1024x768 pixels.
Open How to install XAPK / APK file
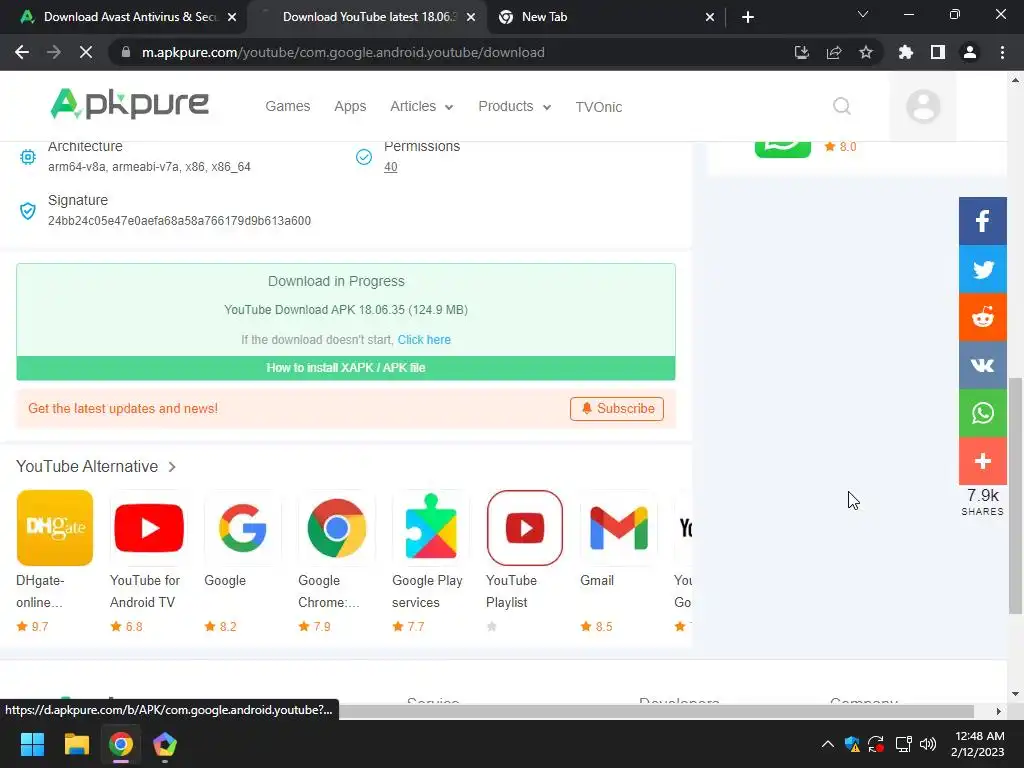345,368
